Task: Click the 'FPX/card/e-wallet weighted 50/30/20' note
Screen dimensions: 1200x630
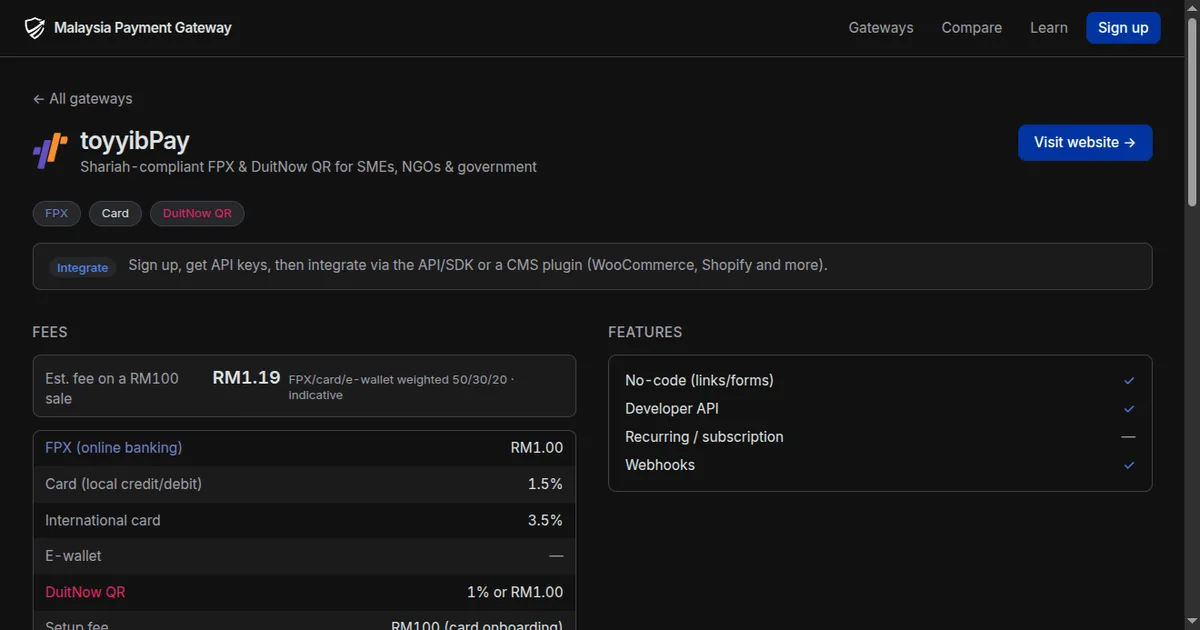Action: (x=401, y=387)
